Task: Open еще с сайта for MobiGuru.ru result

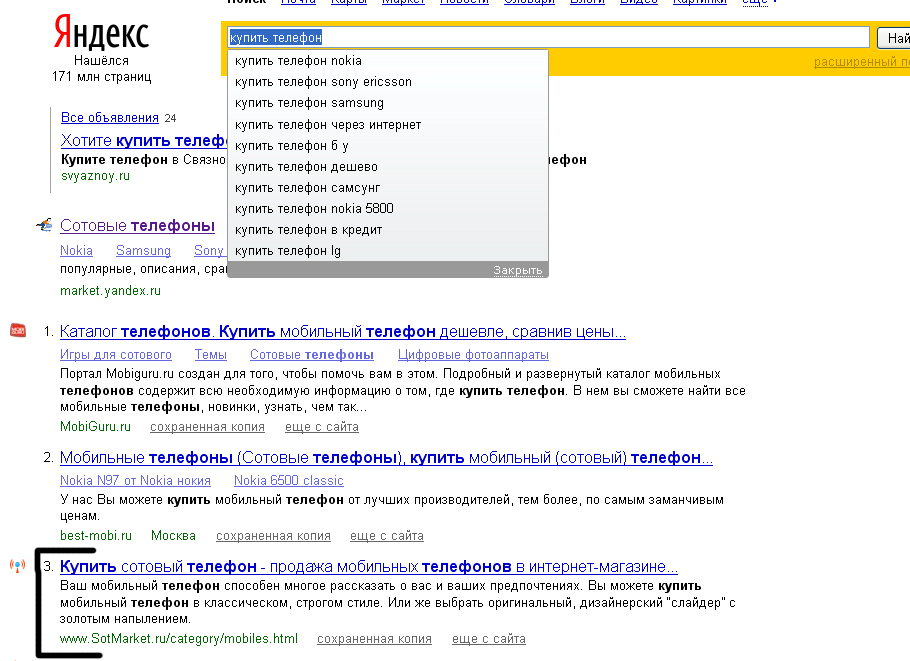Action: click(x=322, y=427)
